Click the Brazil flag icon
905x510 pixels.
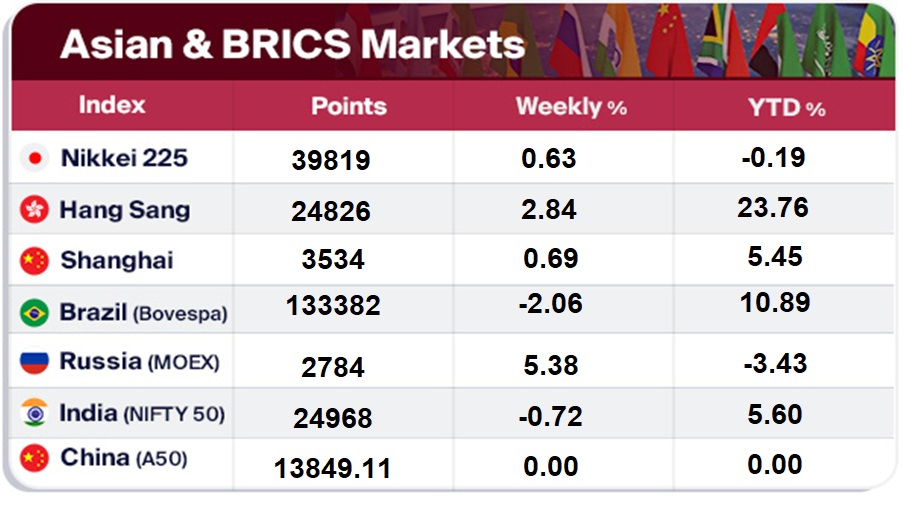pos(35,312)
